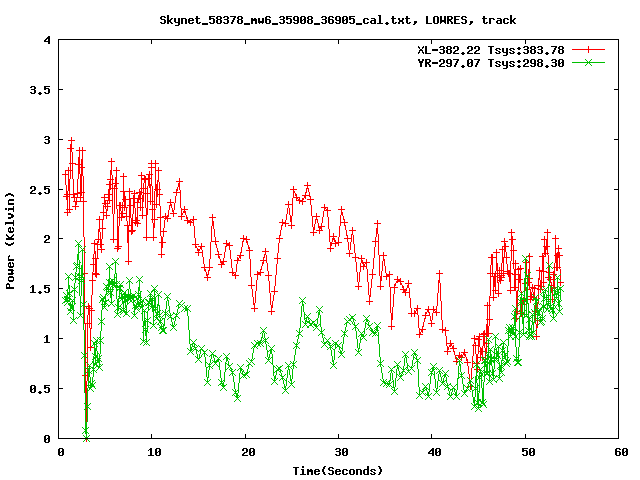Click the x-axis tick label 10

[x=154, y=452]
